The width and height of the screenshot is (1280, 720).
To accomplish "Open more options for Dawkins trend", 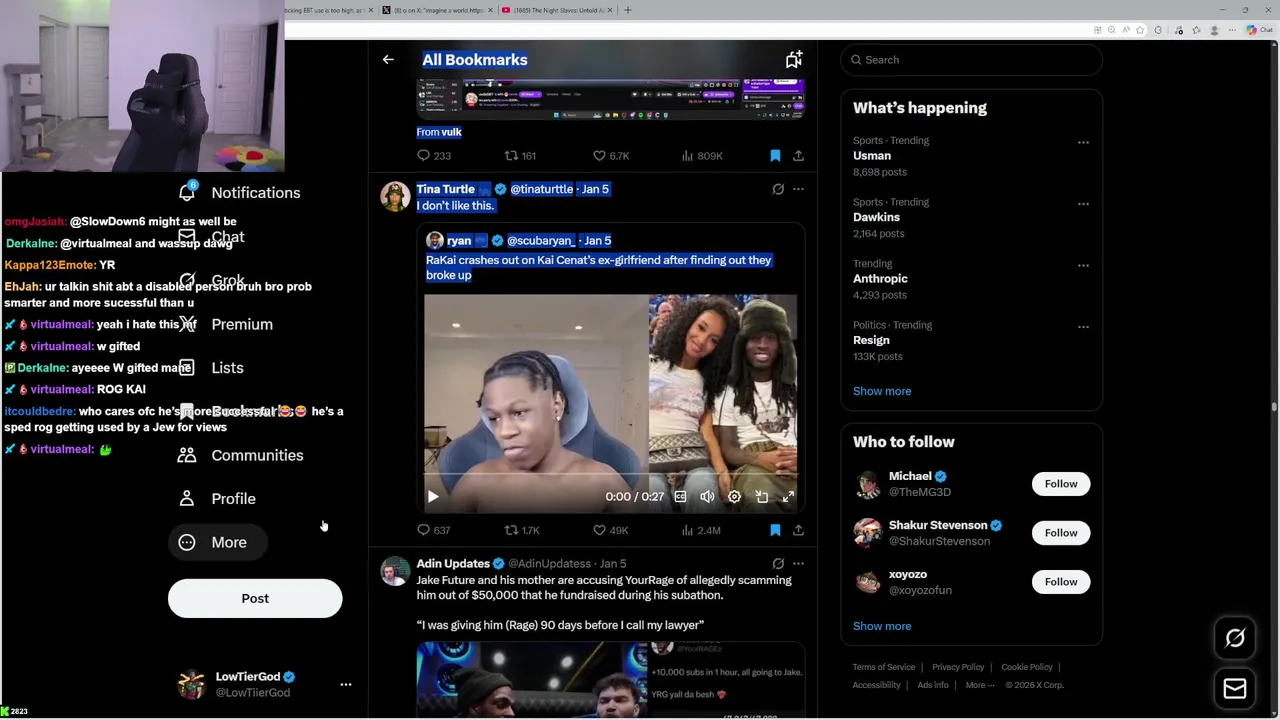I will click(1083, 204).
